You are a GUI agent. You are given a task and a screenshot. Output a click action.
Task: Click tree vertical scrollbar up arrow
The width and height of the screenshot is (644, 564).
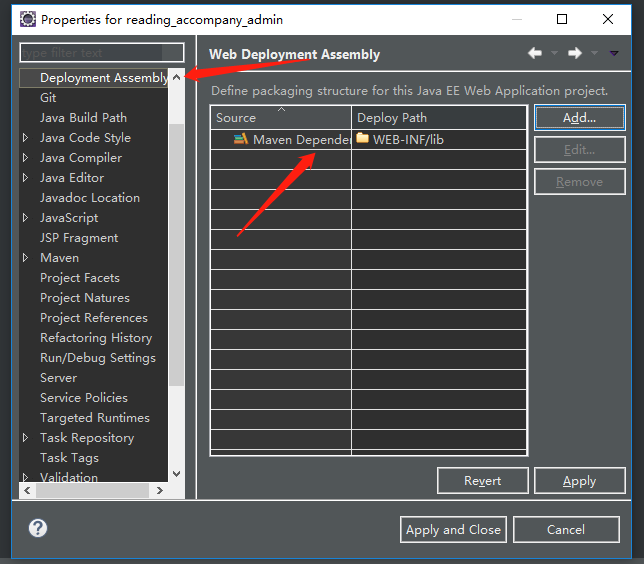pos(177,77)
